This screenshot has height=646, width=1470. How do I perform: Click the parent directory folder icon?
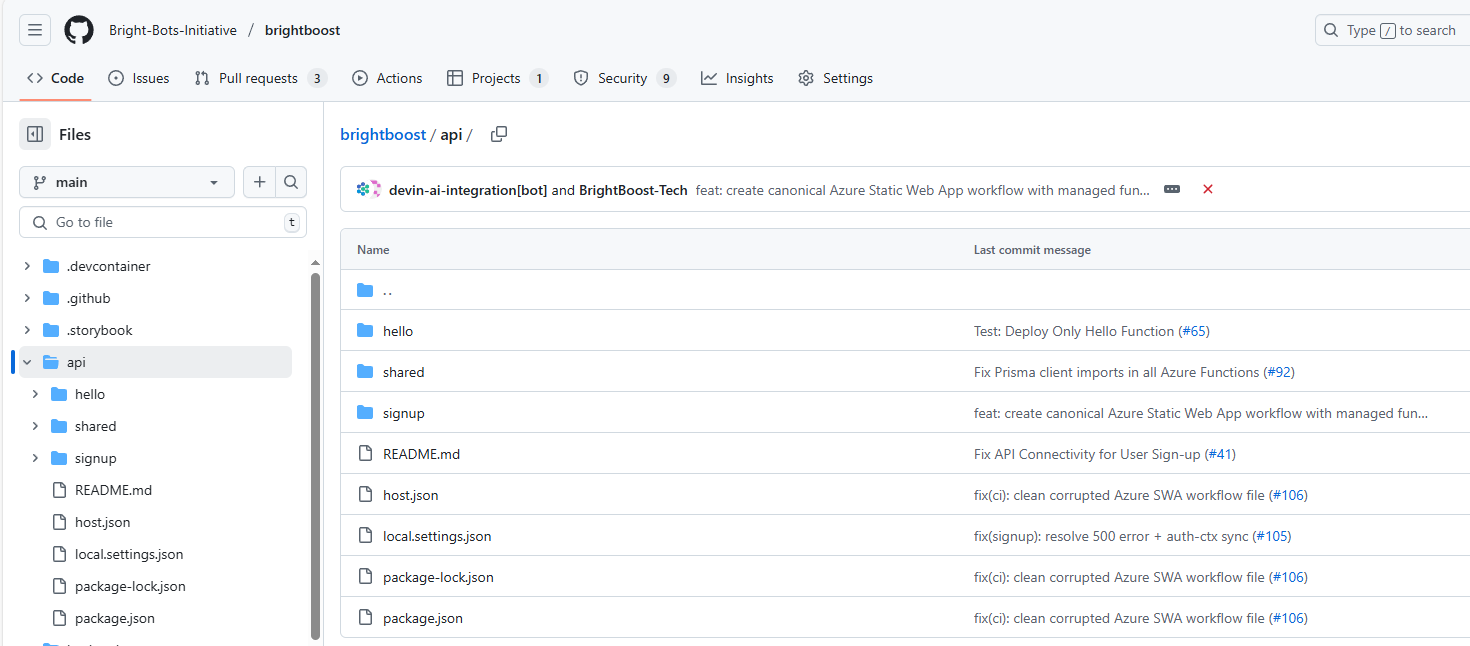pos(365,290)
